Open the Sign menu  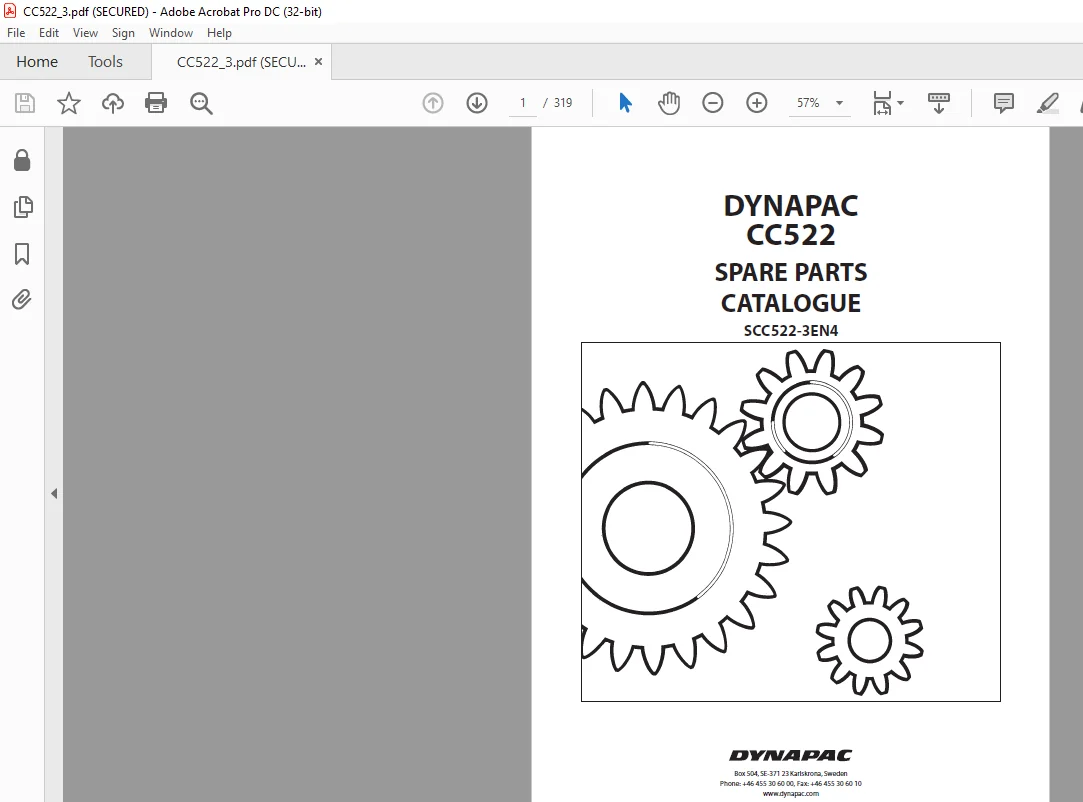point(123,32)
